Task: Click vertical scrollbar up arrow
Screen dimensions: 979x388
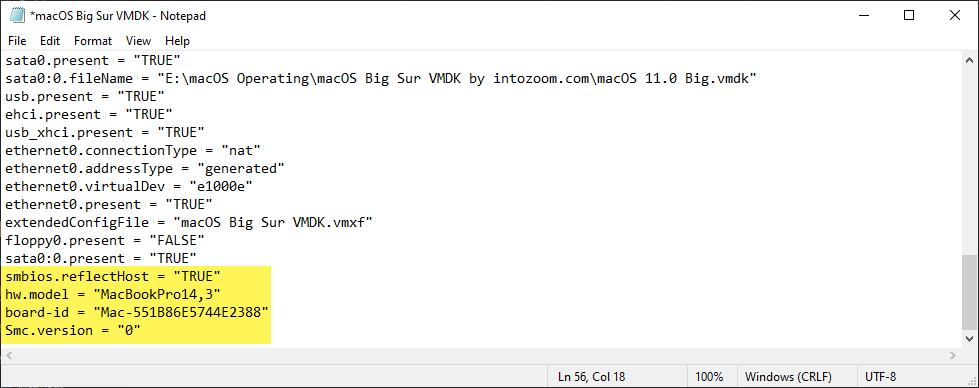Action: pos(970,61)
